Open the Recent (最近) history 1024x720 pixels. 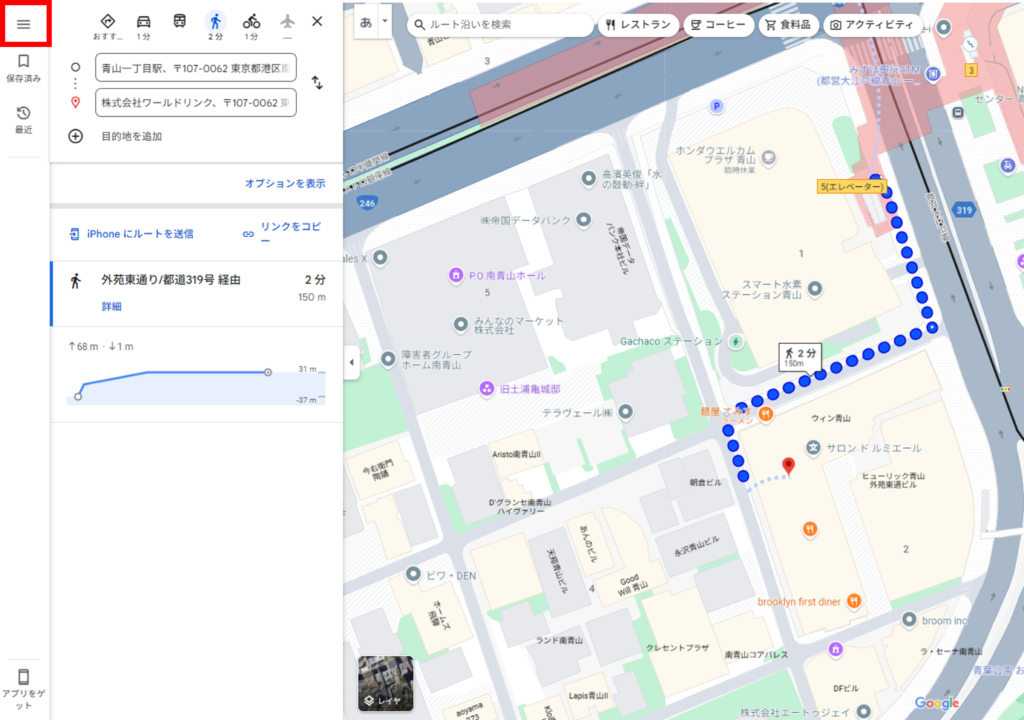pos(24,120)
